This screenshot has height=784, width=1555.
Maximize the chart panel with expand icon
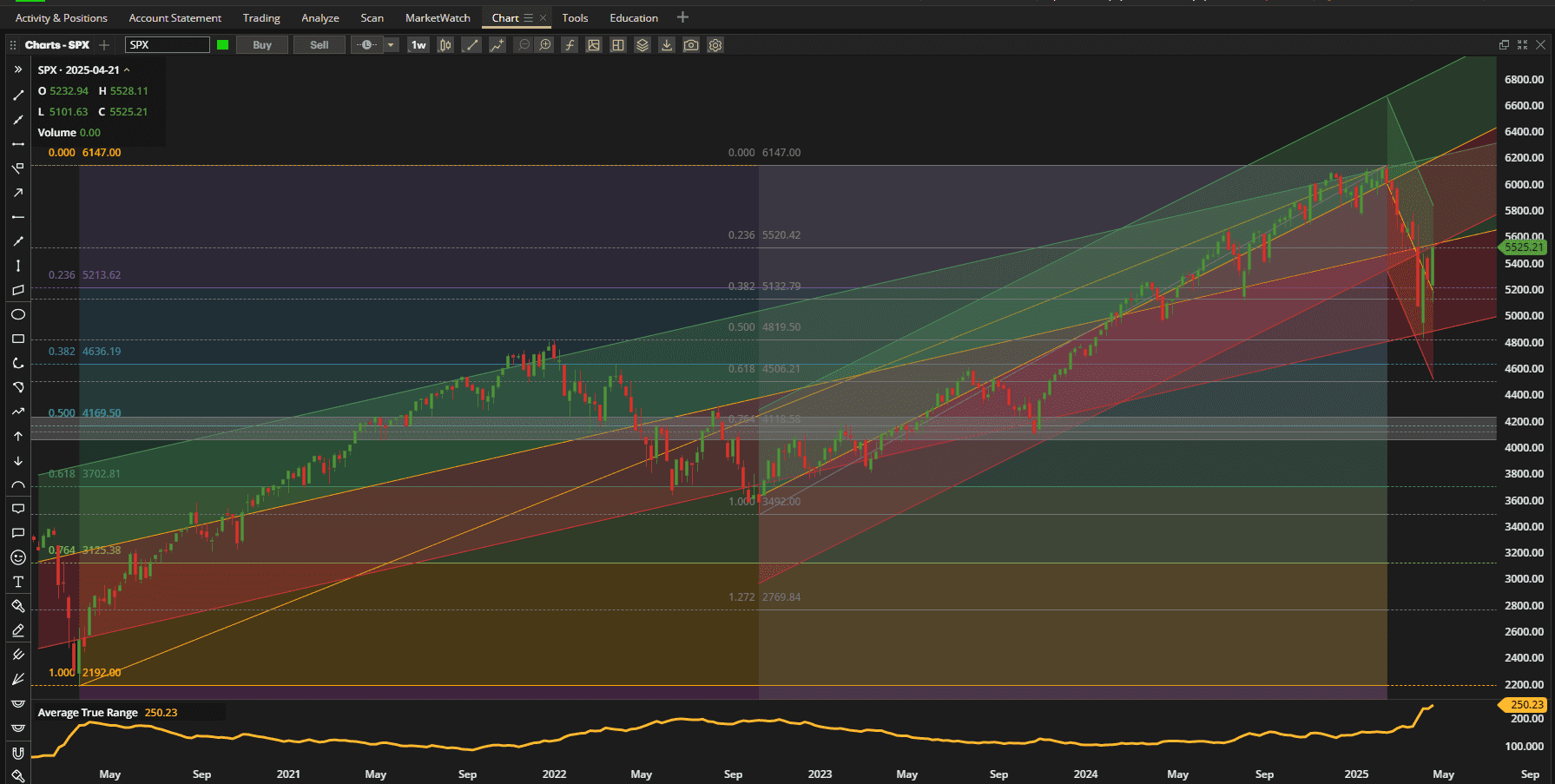click(x=1522, y=45)
